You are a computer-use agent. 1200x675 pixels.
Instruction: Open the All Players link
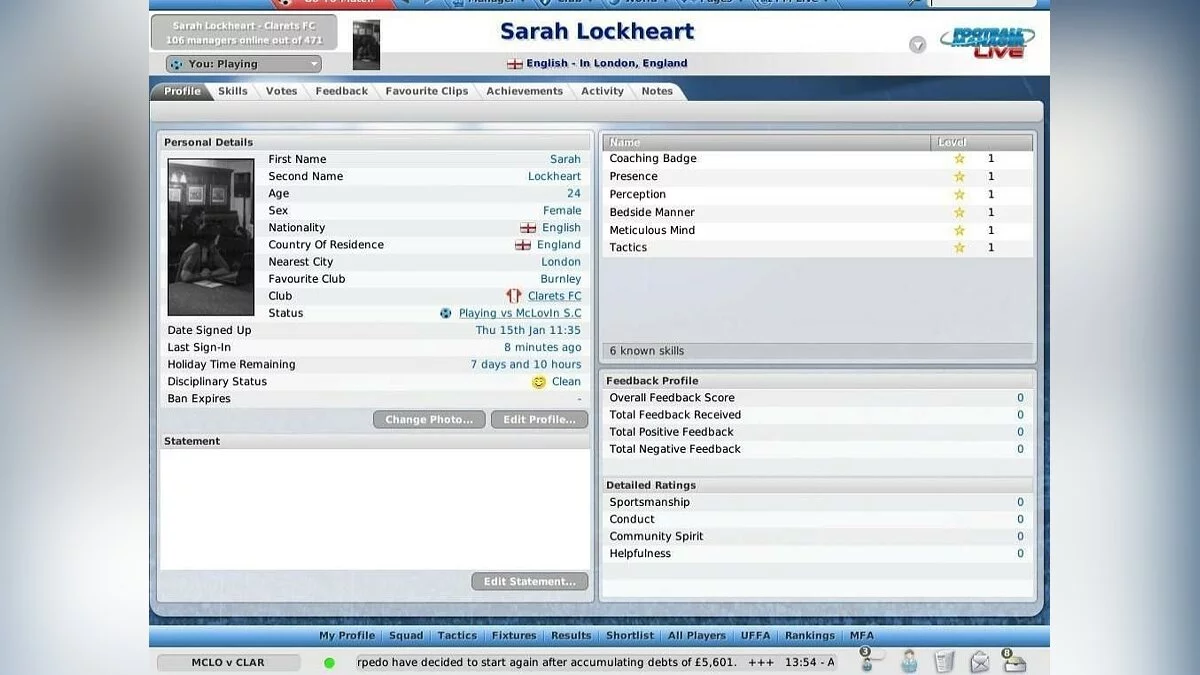click(x=697, y=636)
